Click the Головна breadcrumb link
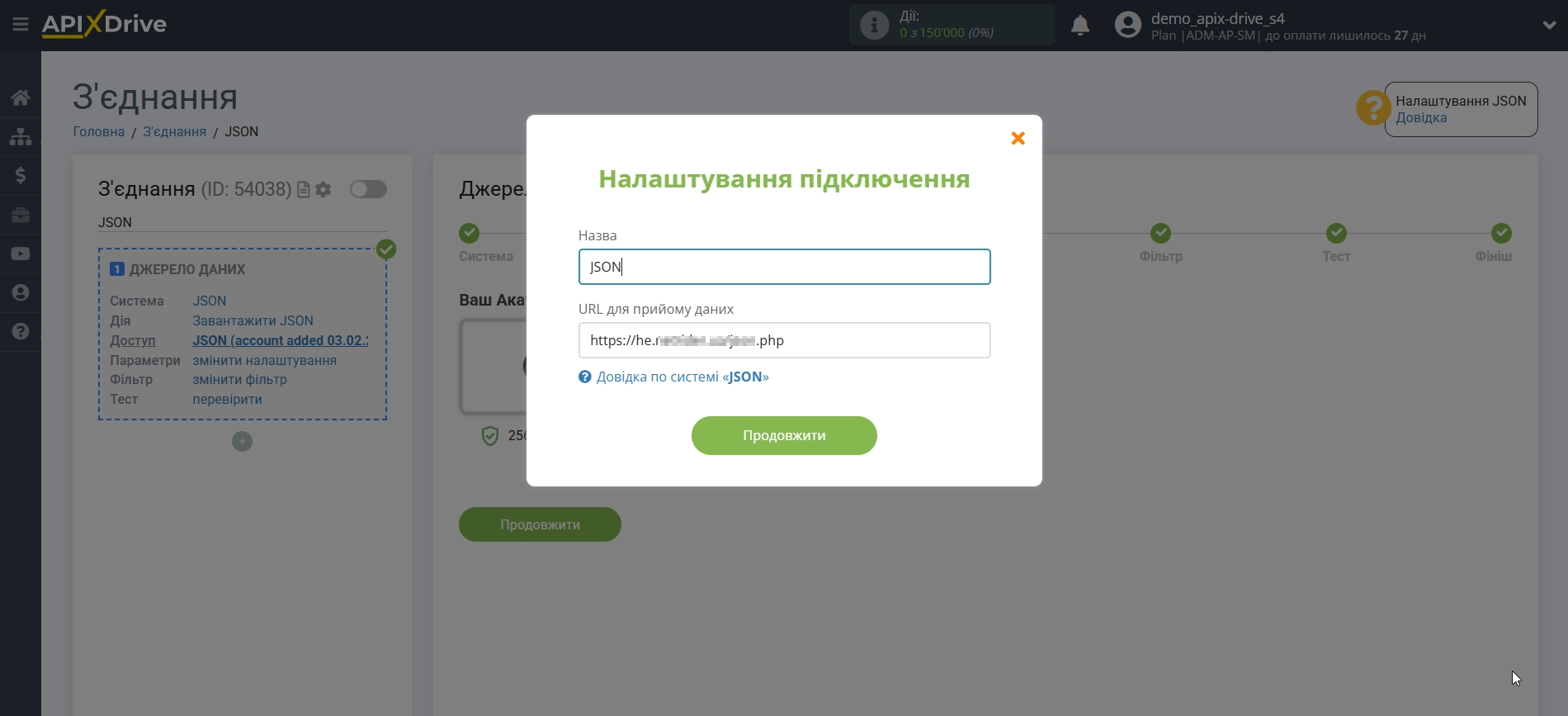The height and width of the screenshot is (716, 1568). (x=99, y=131)
